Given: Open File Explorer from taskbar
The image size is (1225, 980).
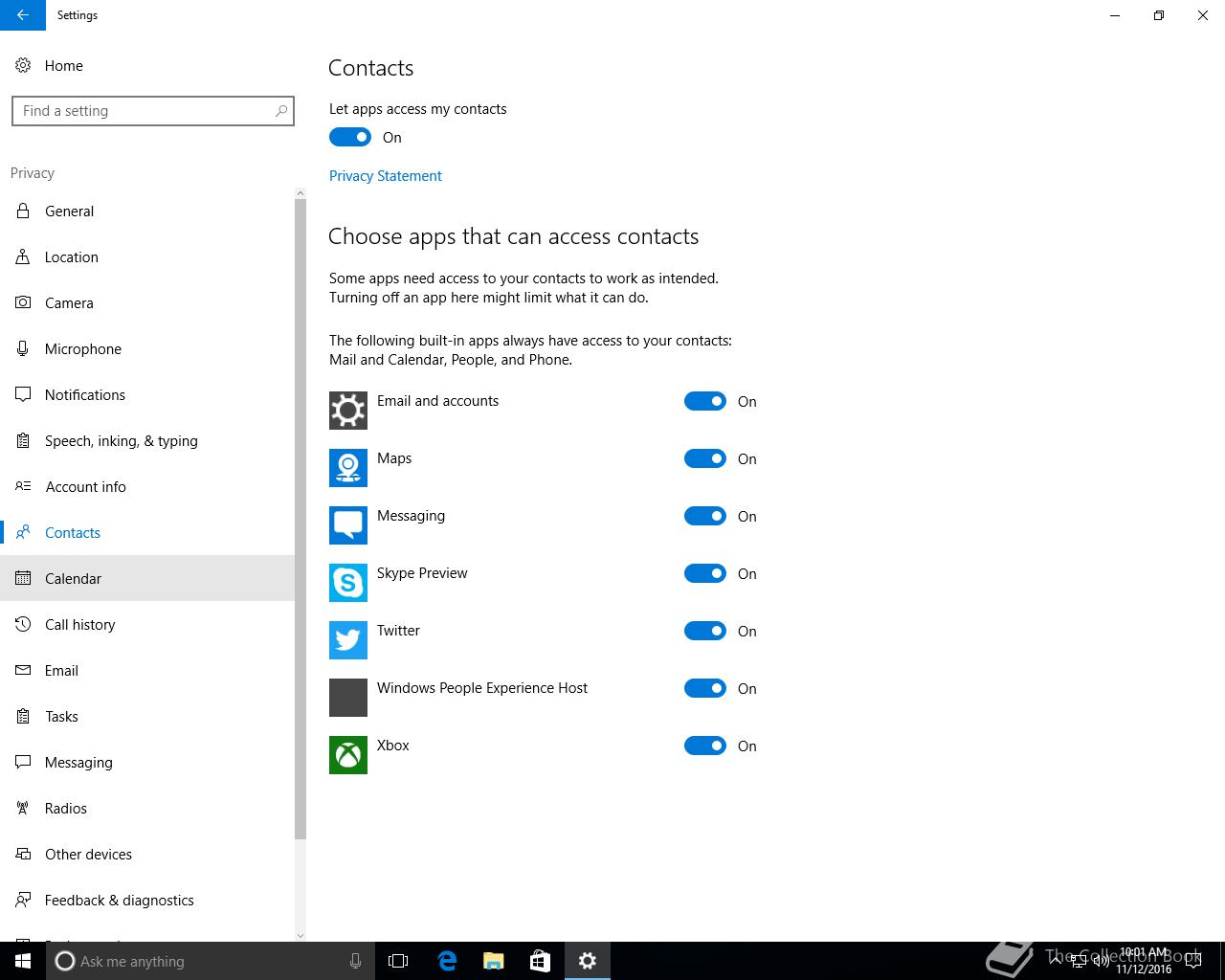Looking at the screenshot, I should point(493,961).
